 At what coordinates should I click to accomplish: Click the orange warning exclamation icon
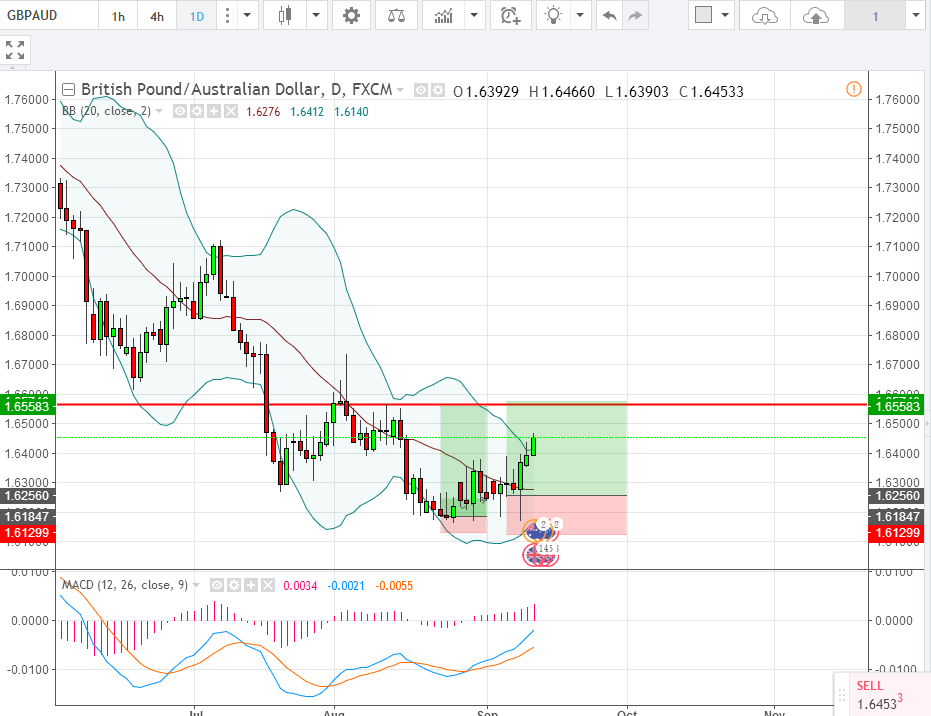[x=854, y=89]
